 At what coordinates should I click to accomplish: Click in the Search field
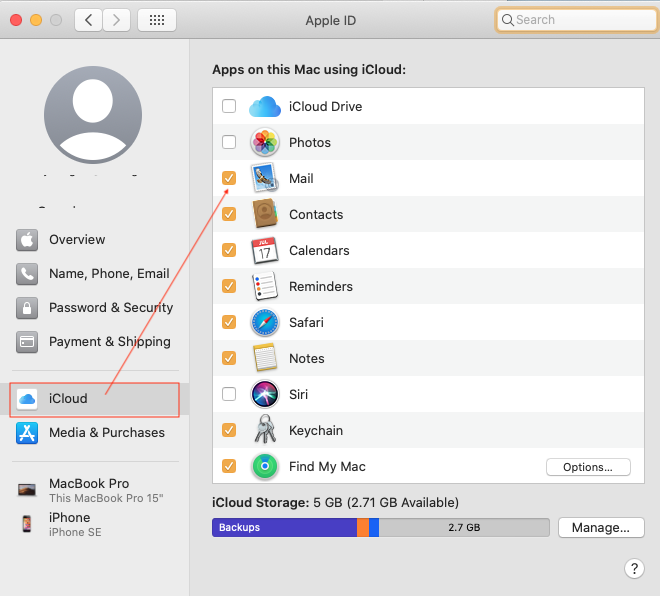pos(577,20)
